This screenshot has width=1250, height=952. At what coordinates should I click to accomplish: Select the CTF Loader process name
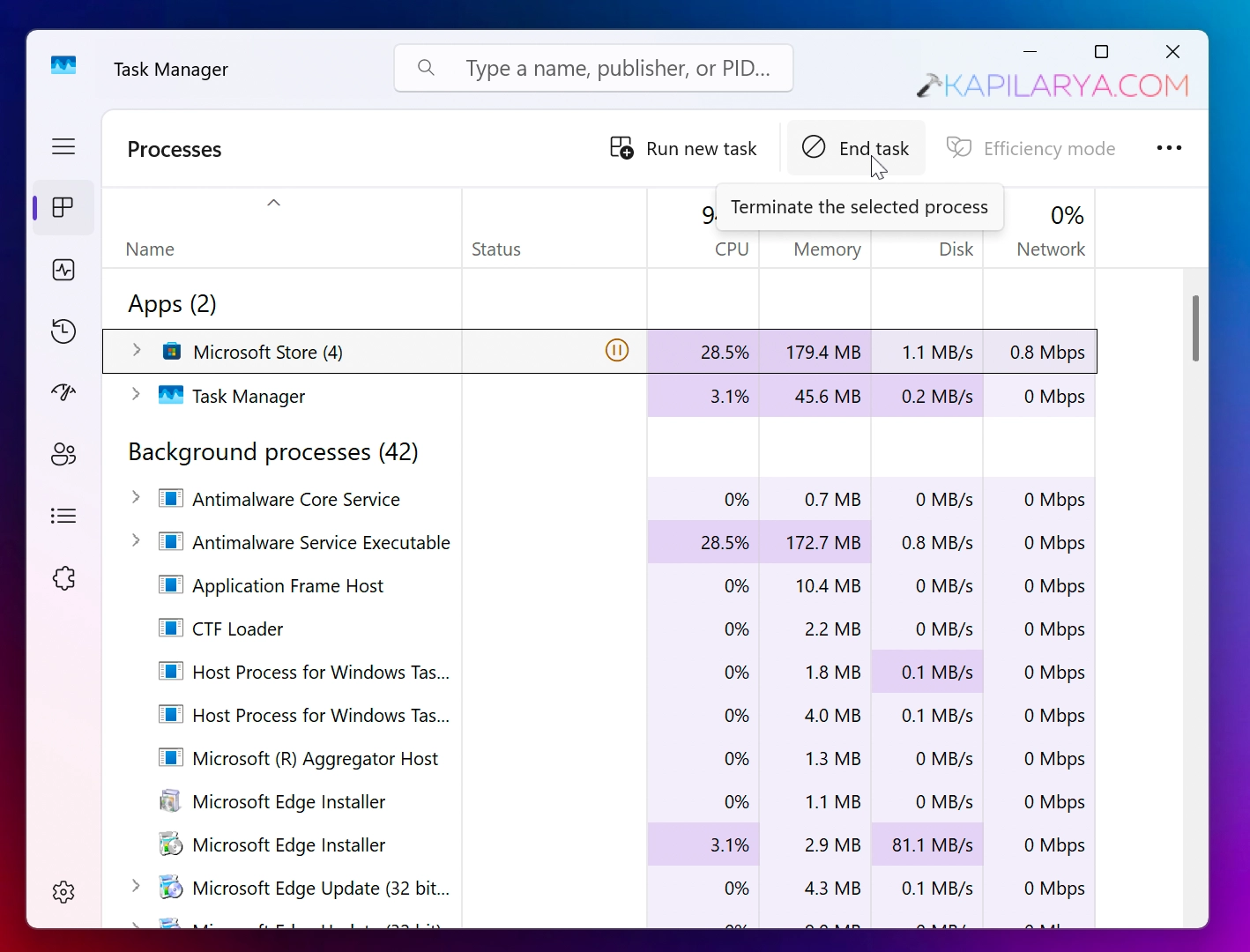point(238,629)
